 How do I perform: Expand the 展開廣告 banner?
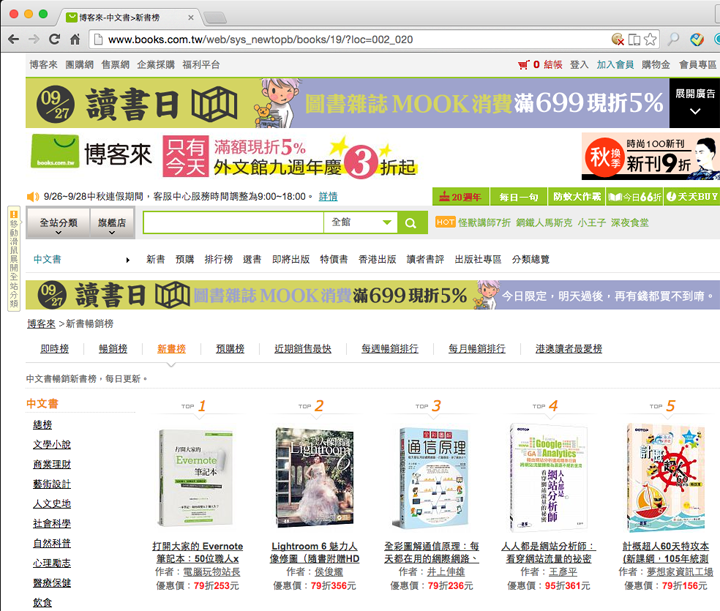[695, 102]
